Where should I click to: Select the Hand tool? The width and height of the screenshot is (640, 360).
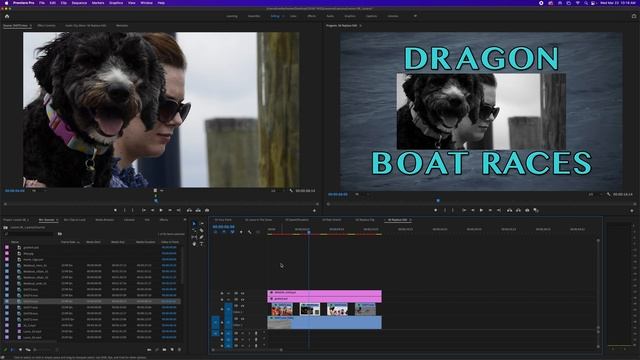pyautogui.click(x=194, y=244)
